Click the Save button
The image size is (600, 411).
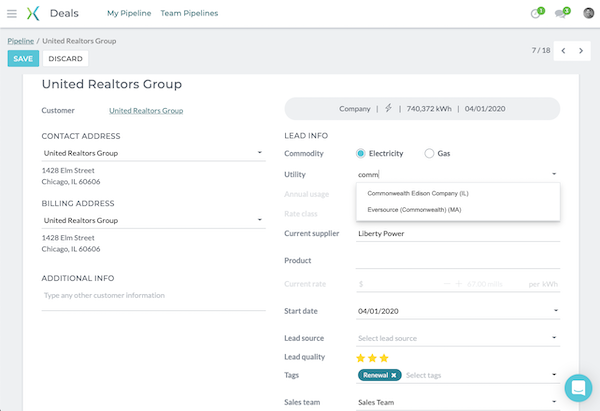click(23, 59)
